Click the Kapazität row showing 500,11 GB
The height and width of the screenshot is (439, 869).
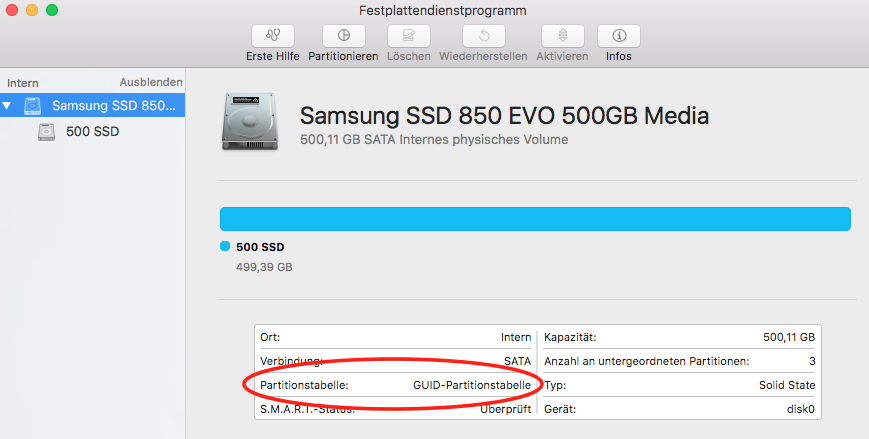tap(679, 337)
